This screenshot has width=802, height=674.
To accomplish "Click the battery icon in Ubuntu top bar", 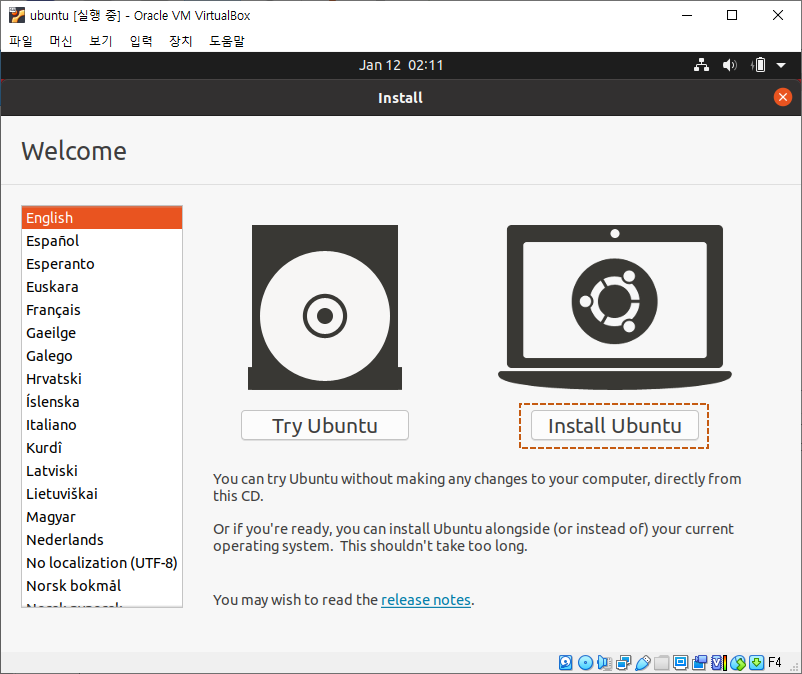I will point(758,65).
